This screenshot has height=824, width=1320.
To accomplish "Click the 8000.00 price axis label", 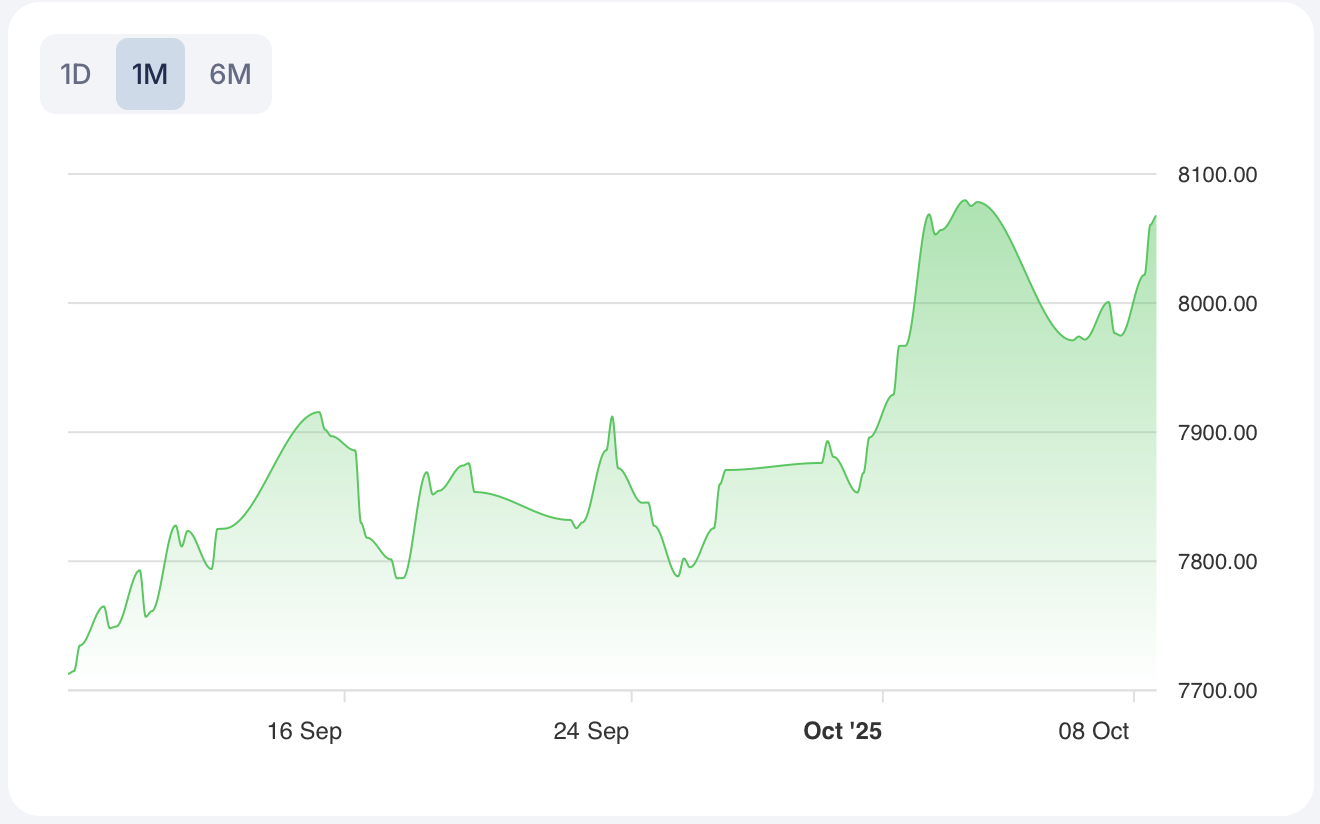I will (x=1217, y=304).
